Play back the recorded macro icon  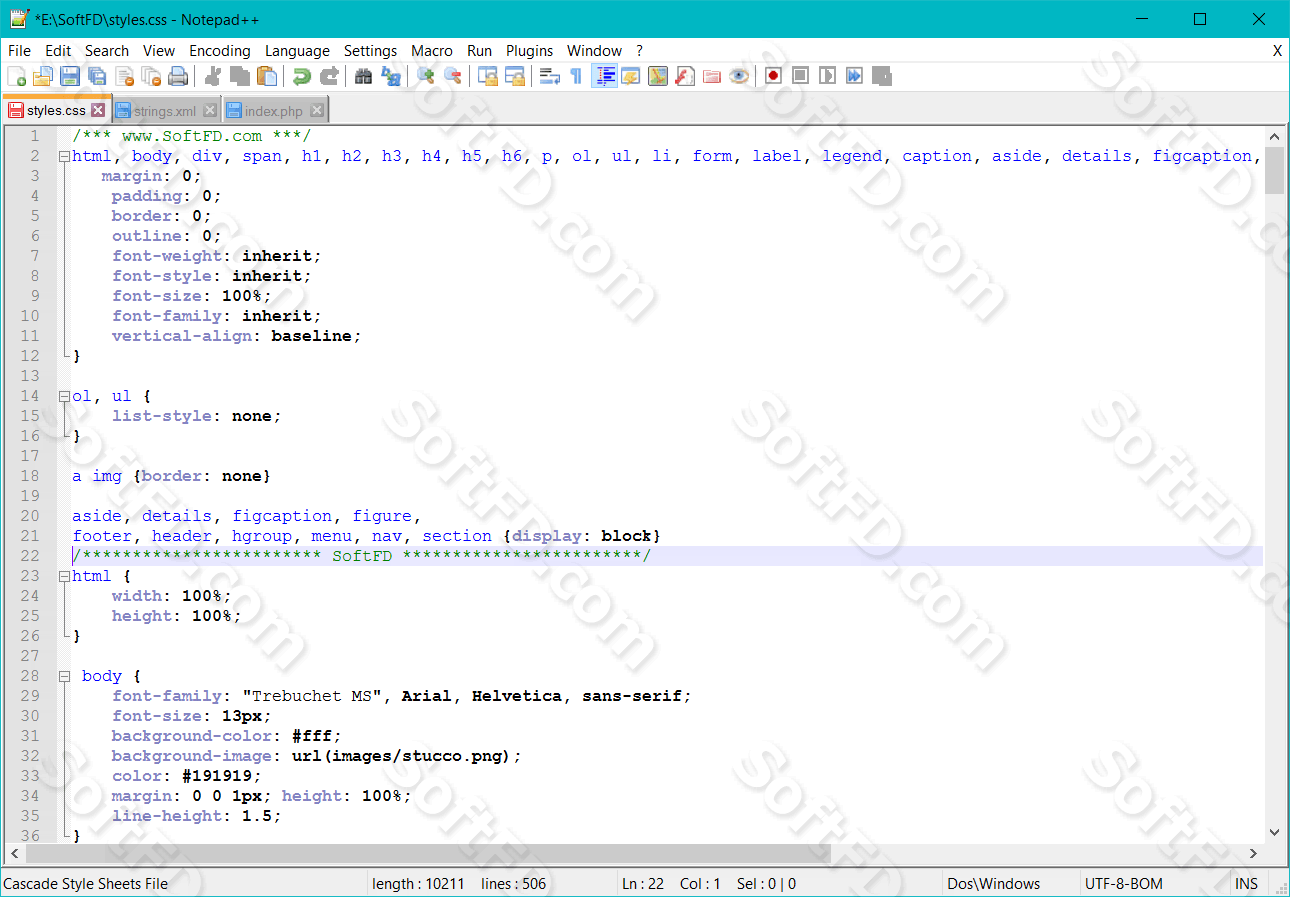[827, 76]
